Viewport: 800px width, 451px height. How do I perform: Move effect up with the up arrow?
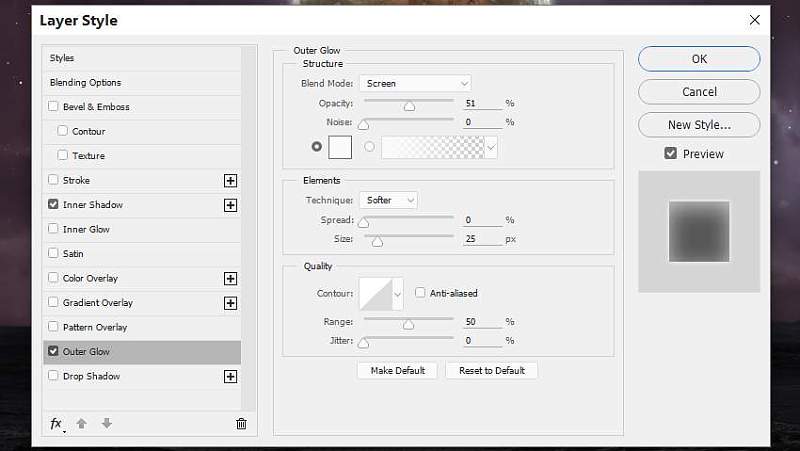[82, 423]
